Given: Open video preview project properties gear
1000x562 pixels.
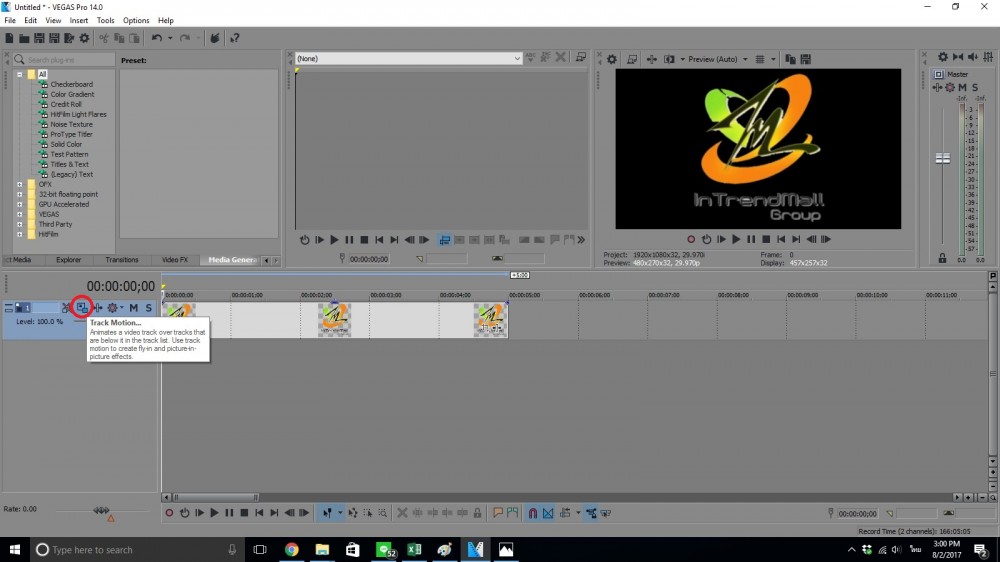Looking at the screenshot, I should click(x=612, y=59).
